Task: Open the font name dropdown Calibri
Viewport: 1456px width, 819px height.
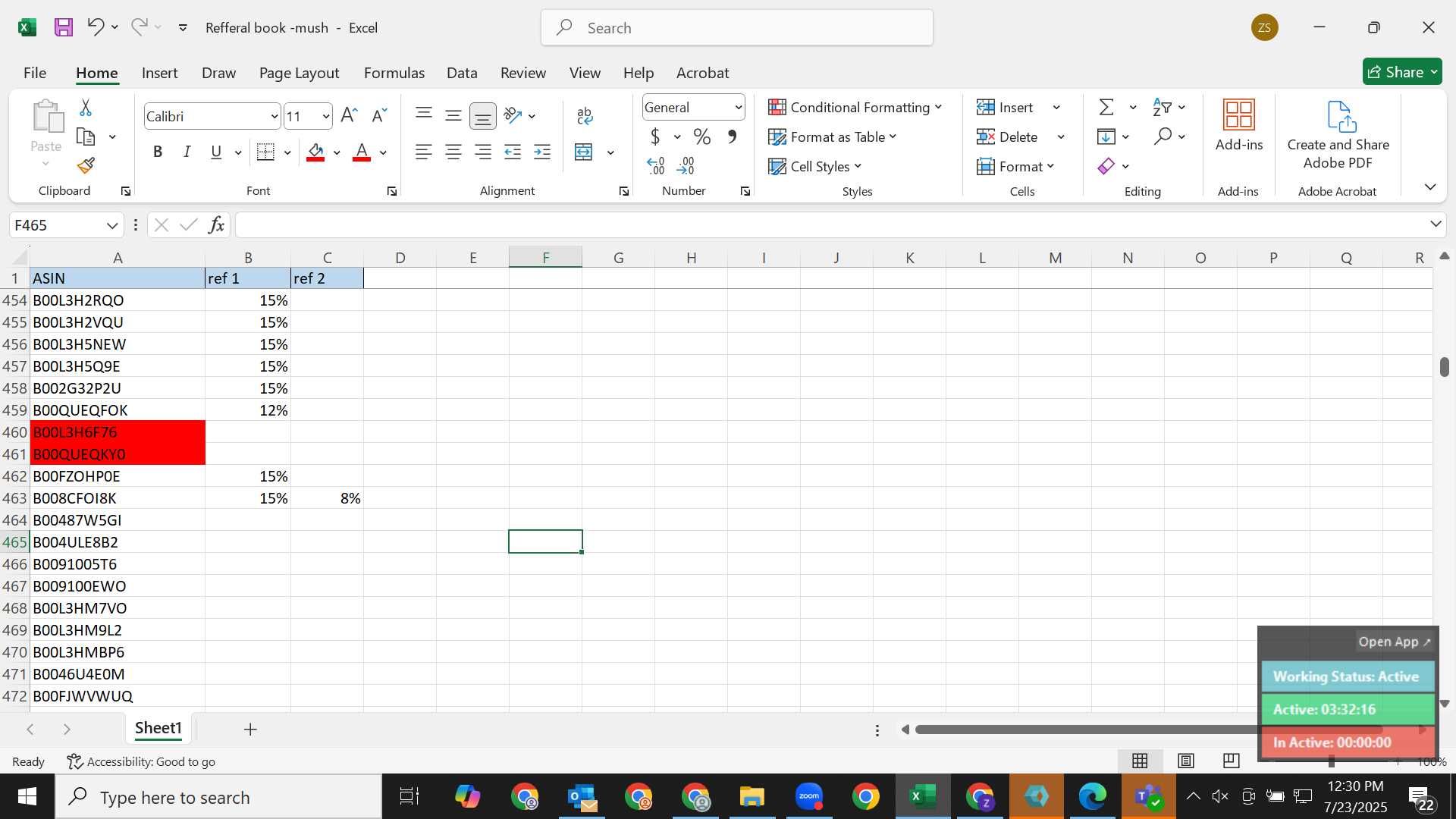Action: (x=274, y=117)
